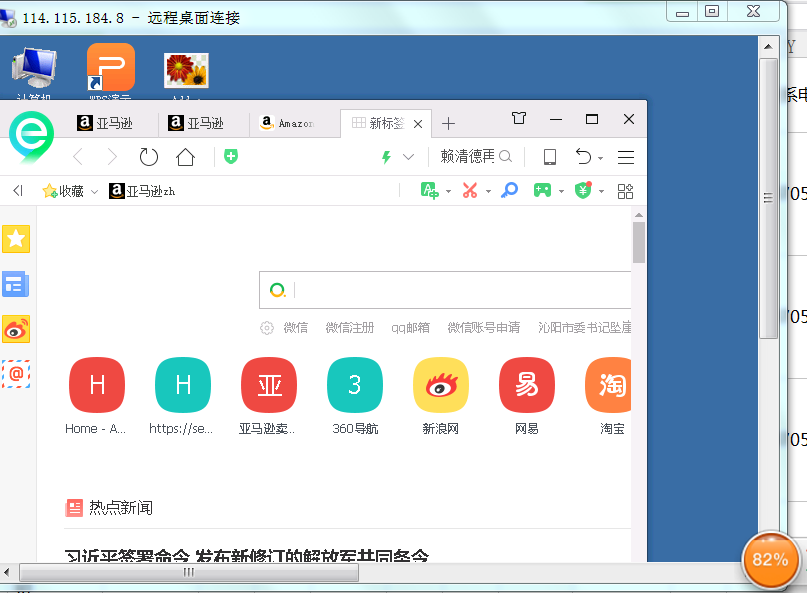807x593 pixels.
Task: Open the extensions grid icon
Action: (x=625, y=191)
